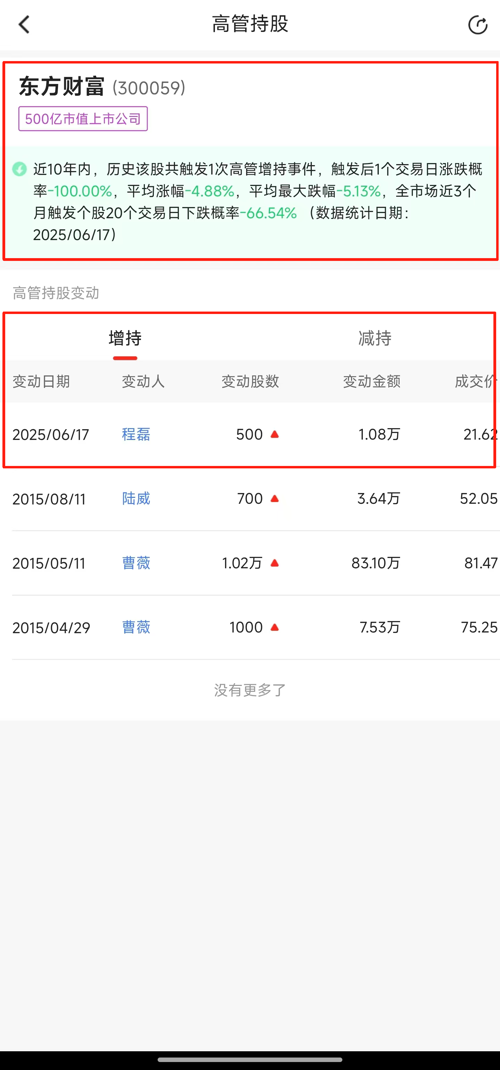Select the 500 shares value
The height and width of the screenshot is (1070, 500).
click(x=249, y=435)
